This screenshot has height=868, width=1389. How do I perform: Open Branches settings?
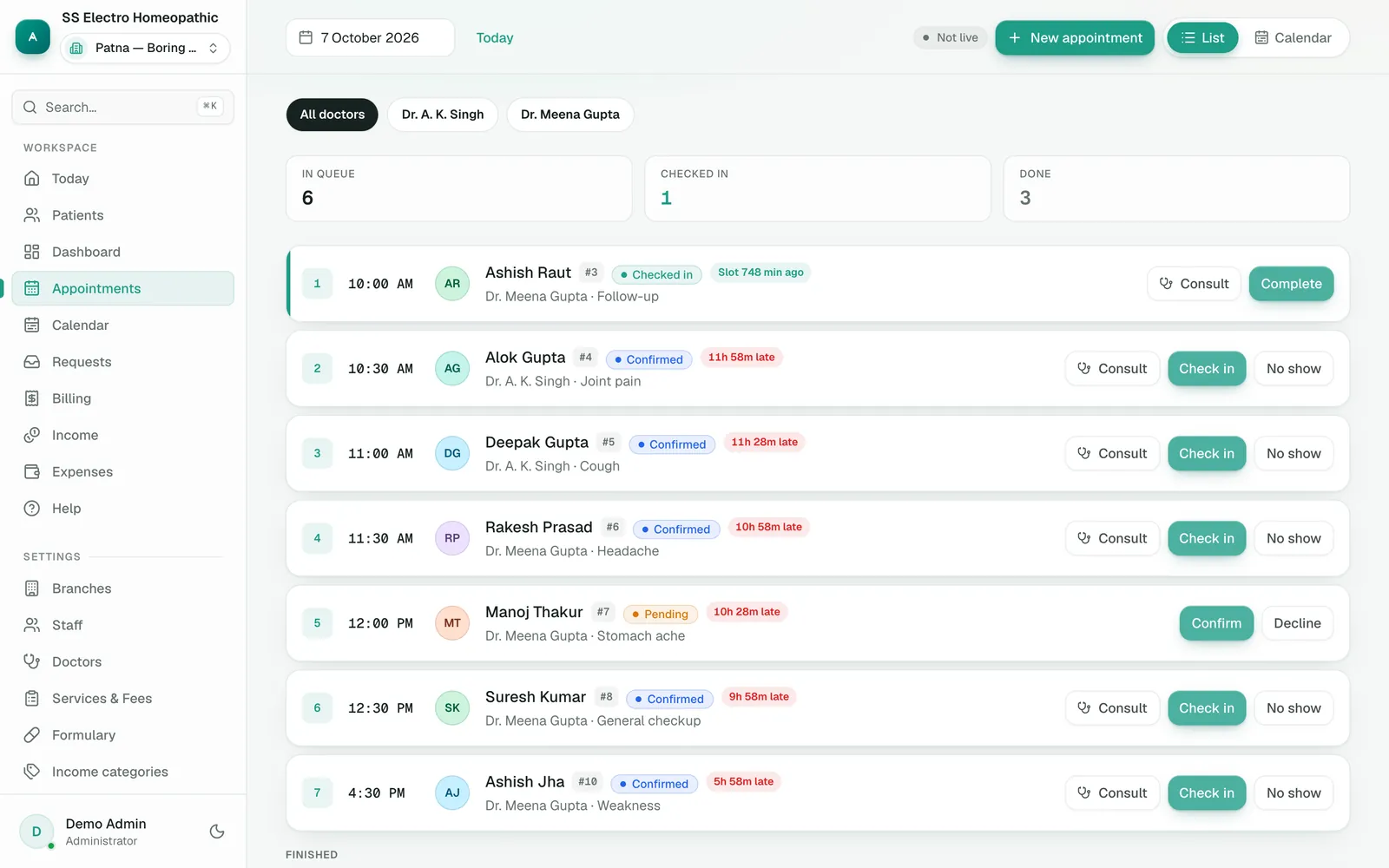pos(122,589)
